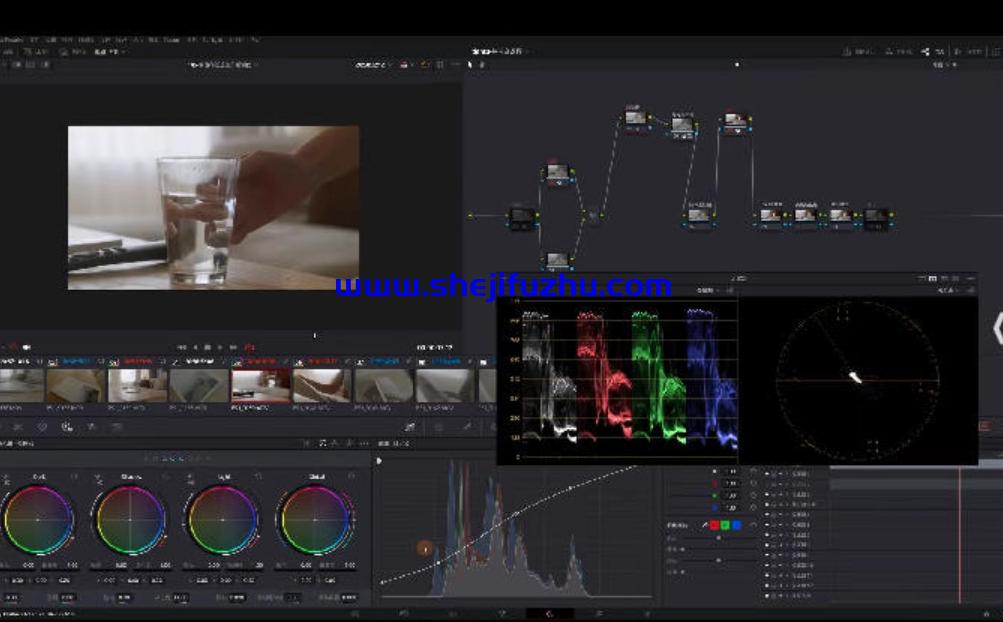Viewport: 1003px width, 622px height.
Task: Open the settings icon next to scope dropdown
Action: pyautogui.click(x=729, y=291)
